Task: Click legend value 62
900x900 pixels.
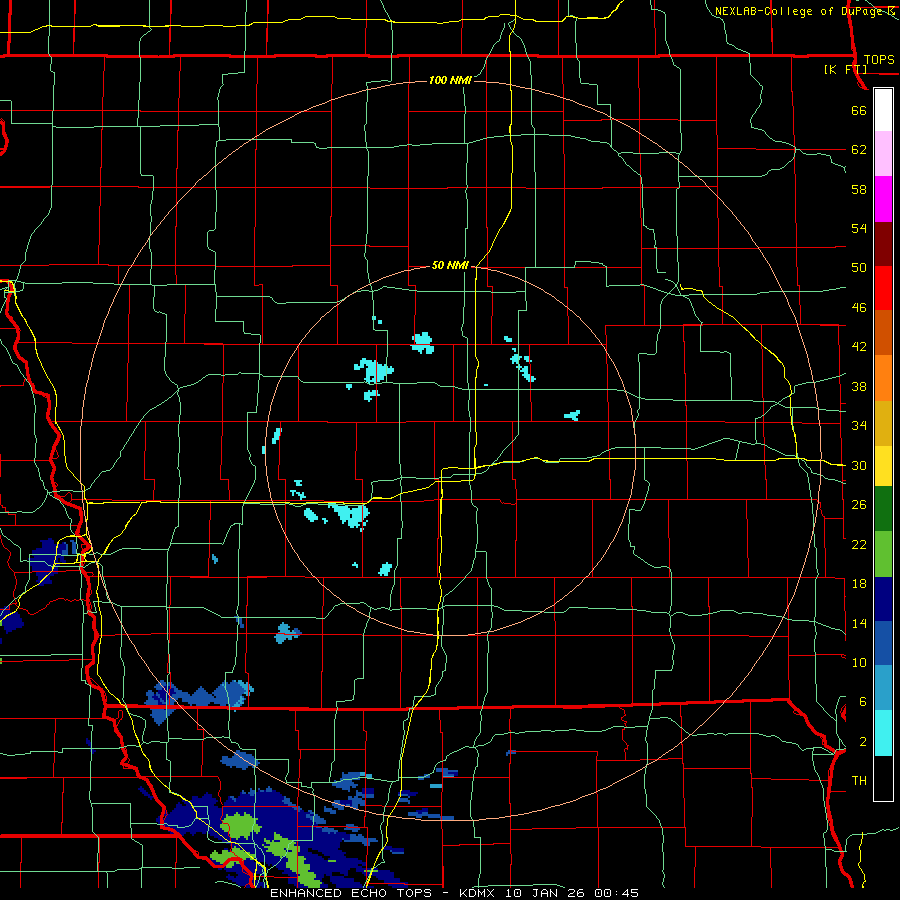Action: [859, 150]
